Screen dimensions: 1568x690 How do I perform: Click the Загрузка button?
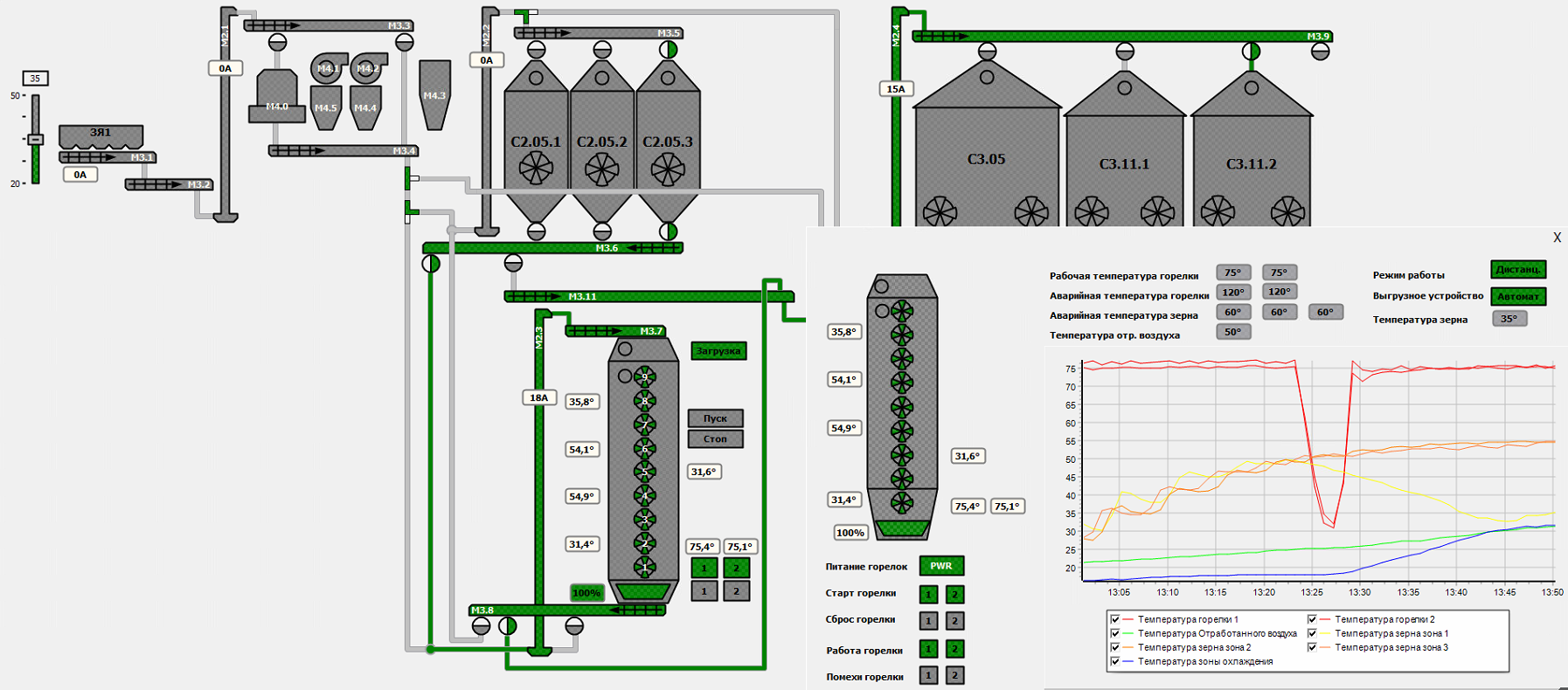pos(718,351)
